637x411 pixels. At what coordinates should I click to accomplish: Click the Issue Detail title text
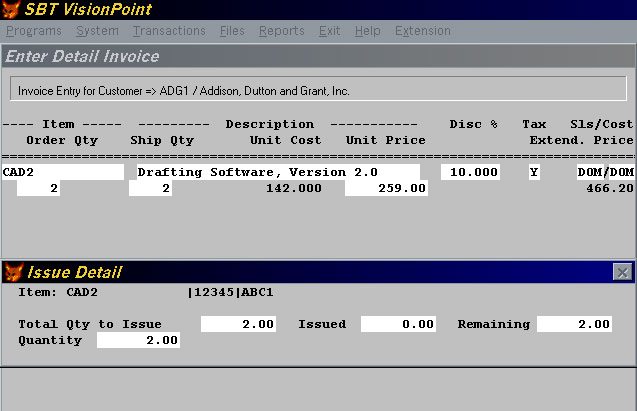tap(75, 272)
